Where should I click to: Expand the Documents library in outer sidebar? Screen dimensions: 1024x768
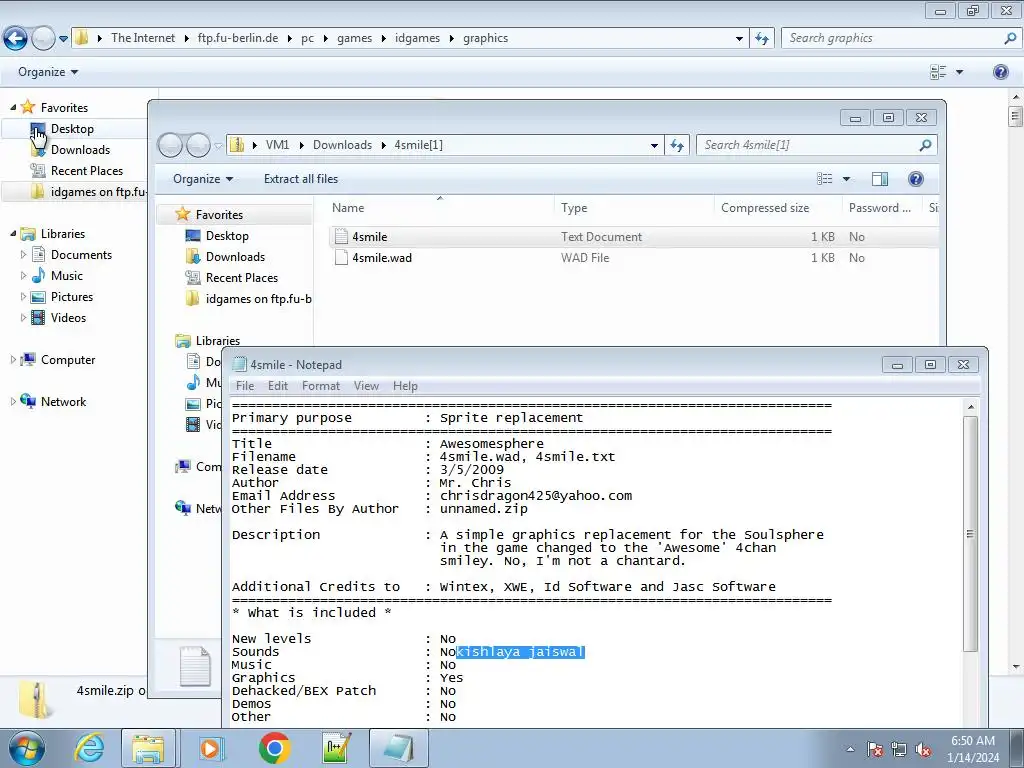[24, 255]
